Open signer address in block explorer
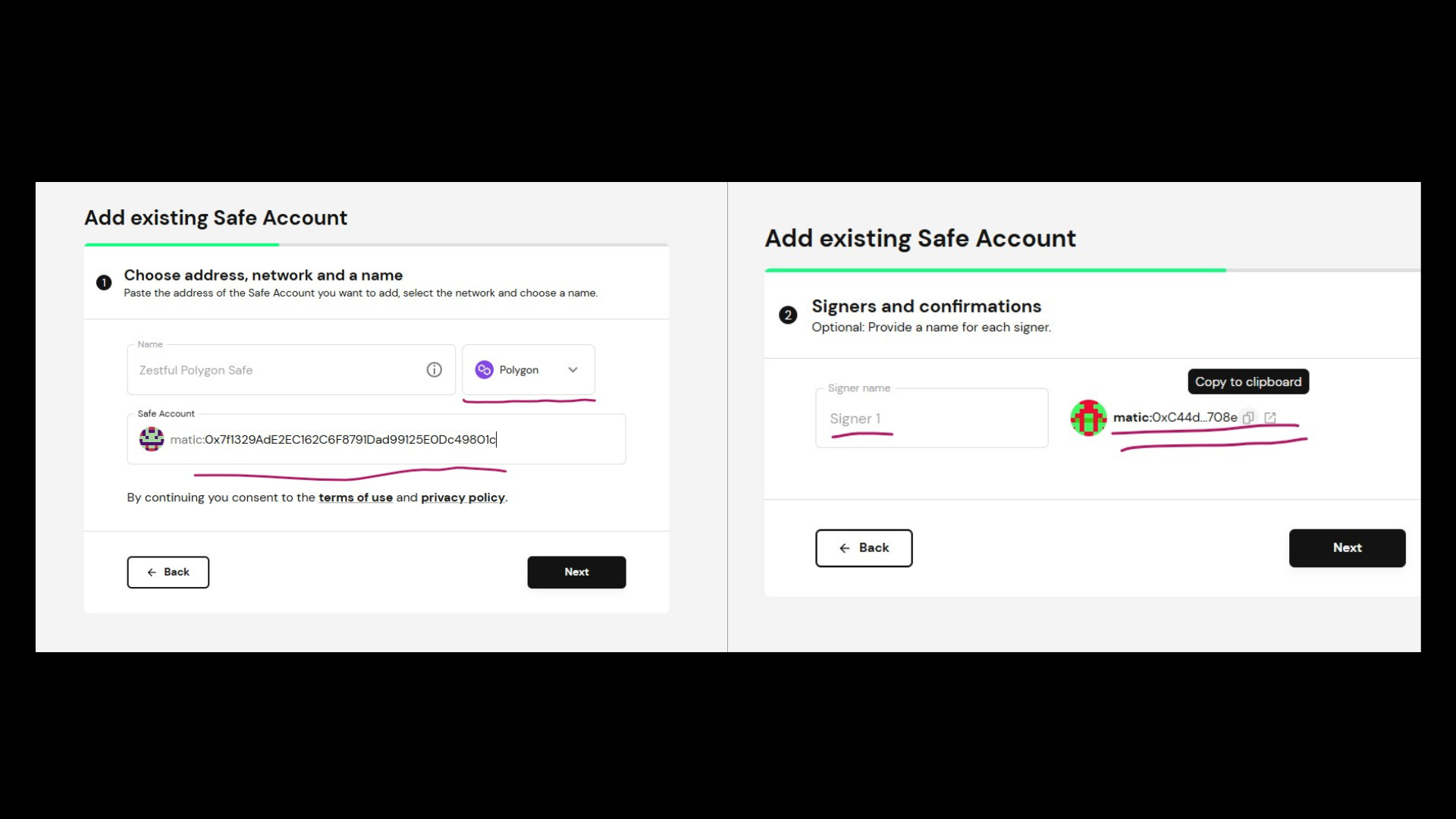Screen dimensions: 1456x819 (x=1270, y=418)
